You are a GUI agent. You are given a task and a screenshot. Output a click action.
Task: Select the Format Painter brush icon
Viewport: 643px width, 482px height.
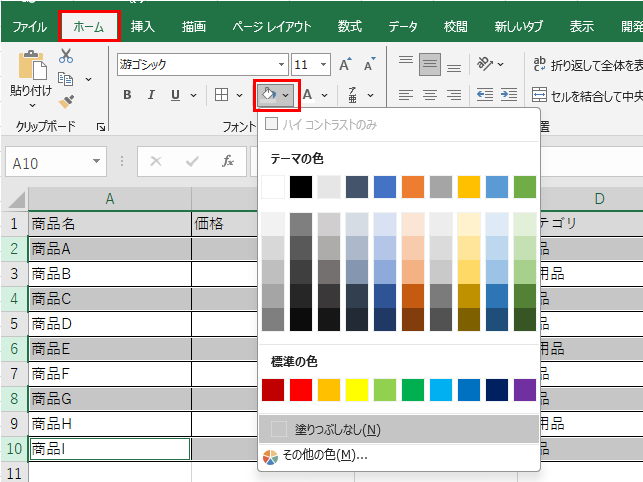click(66, 101)
